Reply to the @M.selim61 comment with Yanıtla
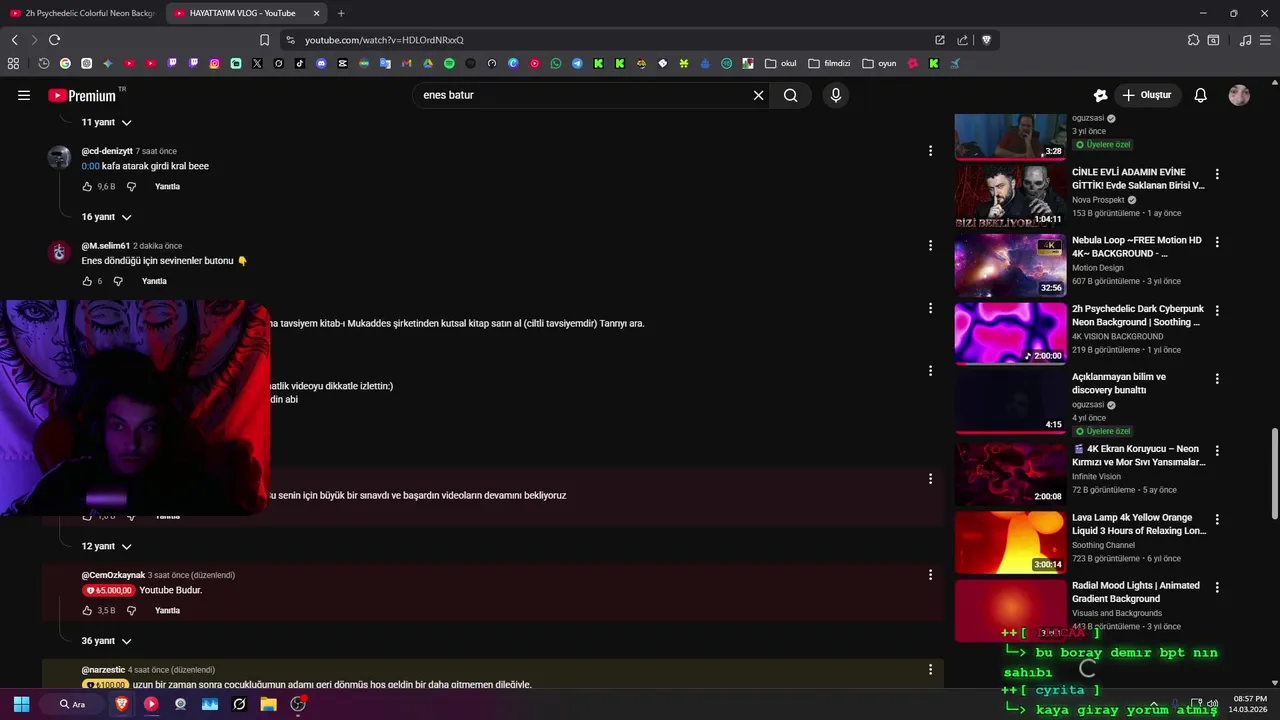 pyautogui.click(x=154, y=281)
